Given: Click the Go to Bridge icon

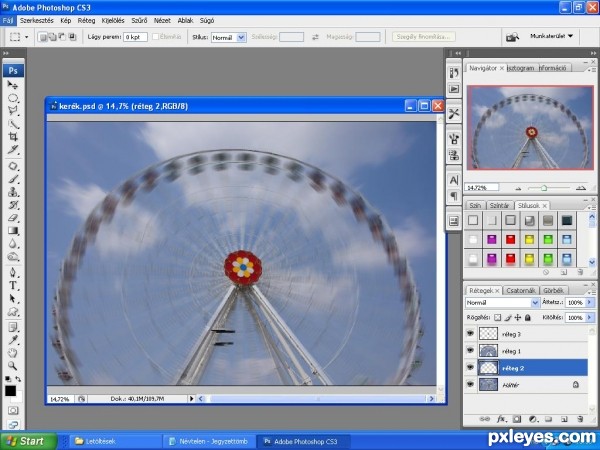Looking at the screenshot, I should coord(512,37).
